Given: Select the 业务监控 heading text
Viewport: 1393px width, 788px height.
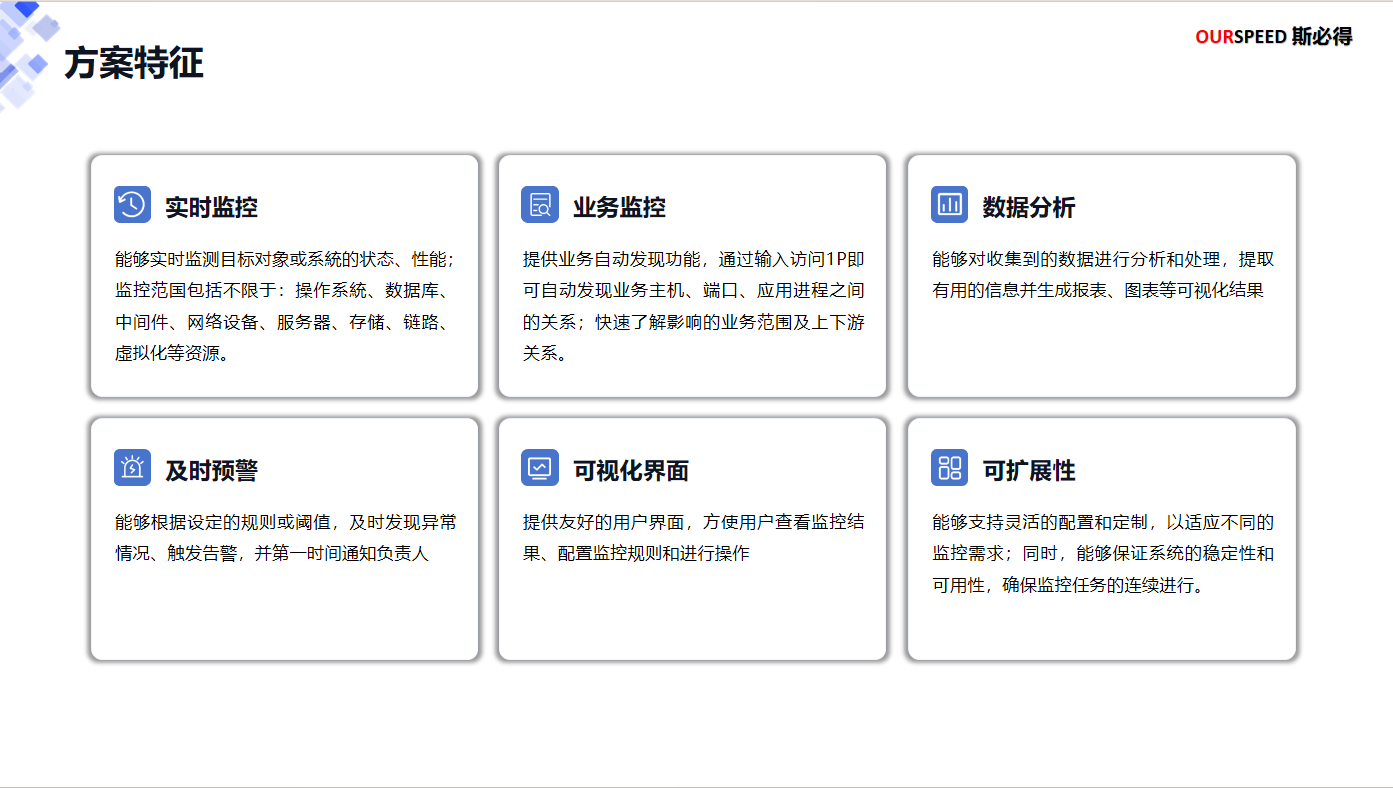Looking at the screenshot, I should pyautogui.click(x=619, y=208).
